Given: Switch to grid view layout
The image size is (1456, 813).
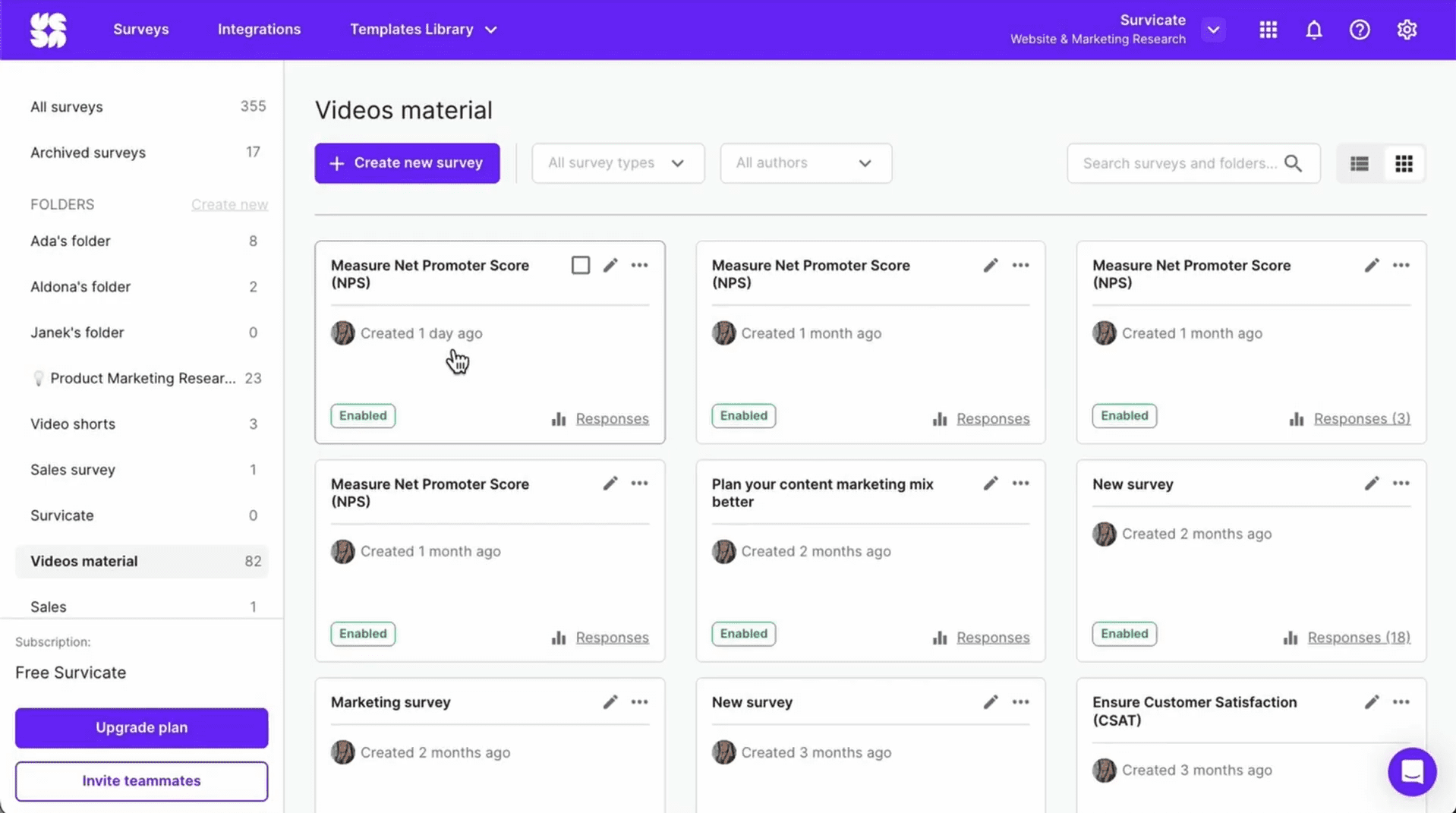Looking at the screenshot, I should click(x=1404, y=163).
